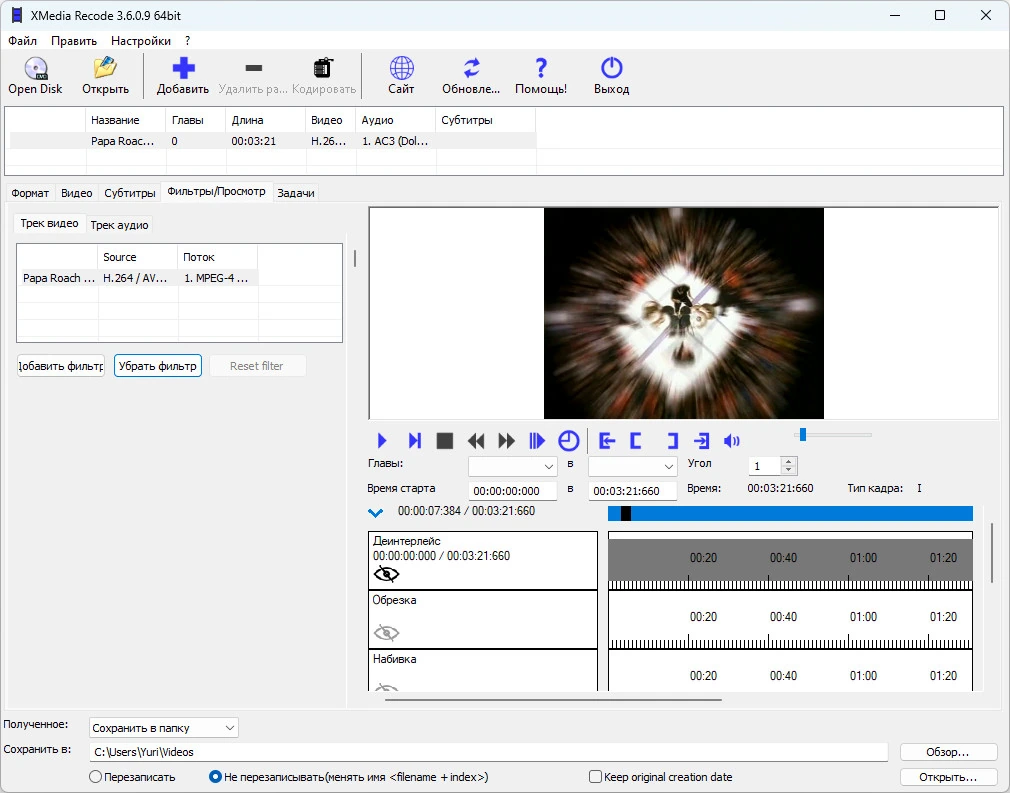The width and height of the screenshot is (1010, 793).
Task: Click the Название column header
Action: [x=125, y=120]
